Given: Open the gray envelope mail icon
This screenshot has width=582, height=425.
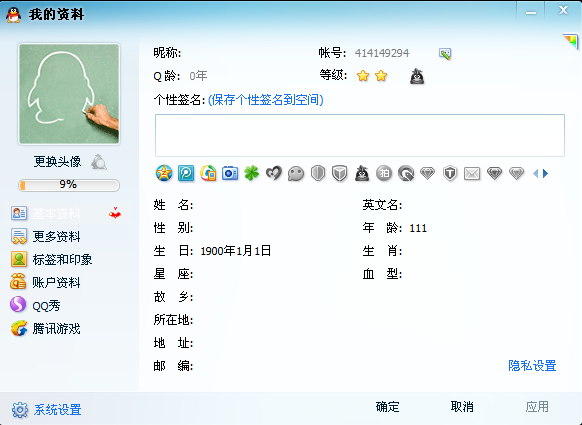Looking at the screenshot, I should tap(472, 173).
